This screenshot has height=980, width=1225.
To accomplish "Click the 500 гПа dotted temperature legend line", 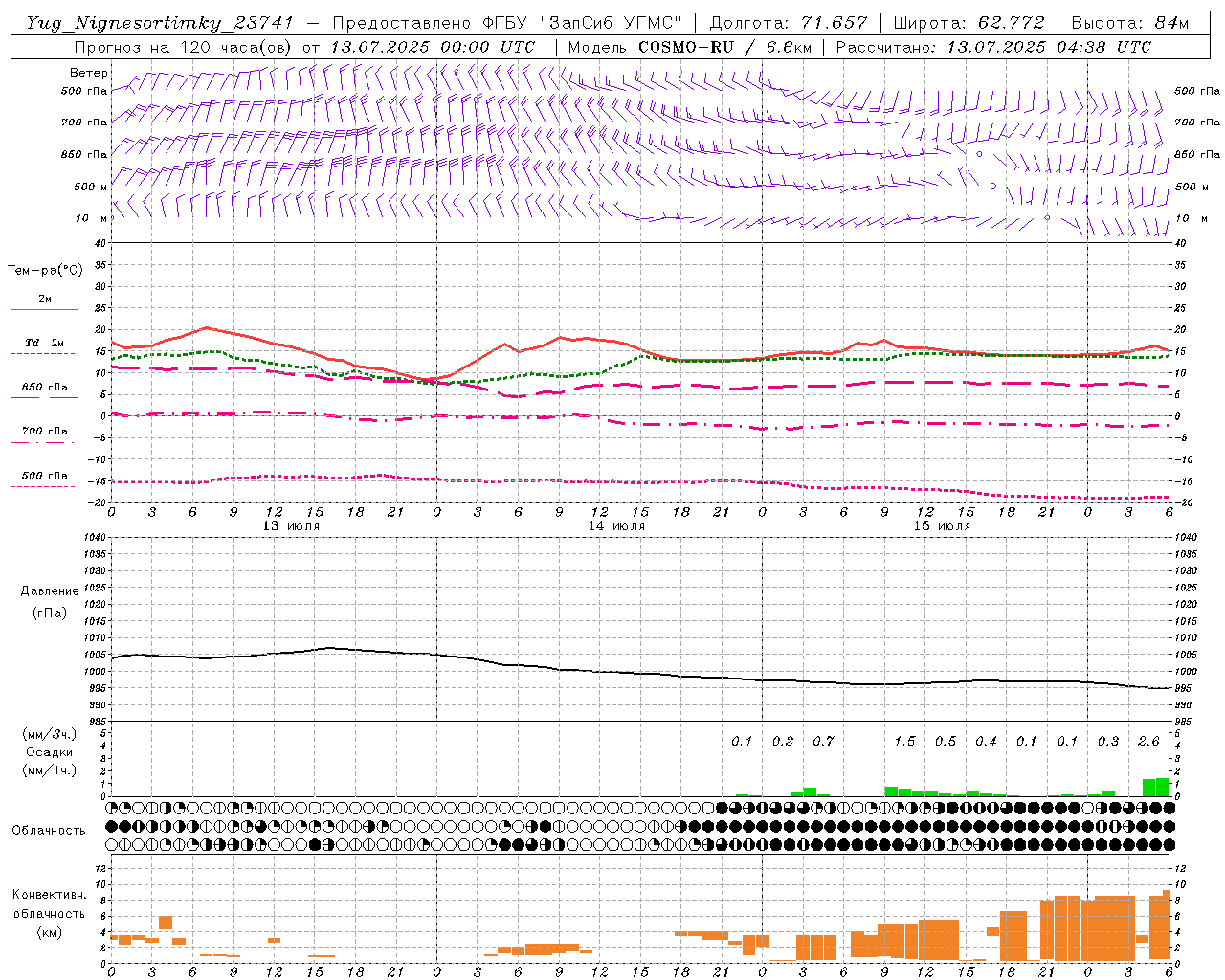I will 43,486.
